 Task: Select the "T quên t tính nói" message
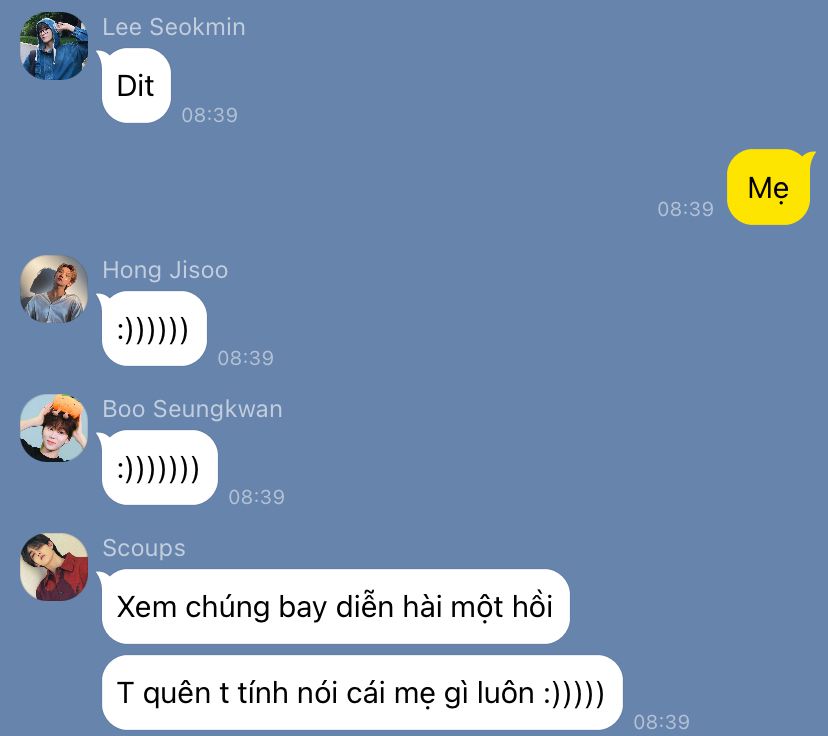(362, 693)
